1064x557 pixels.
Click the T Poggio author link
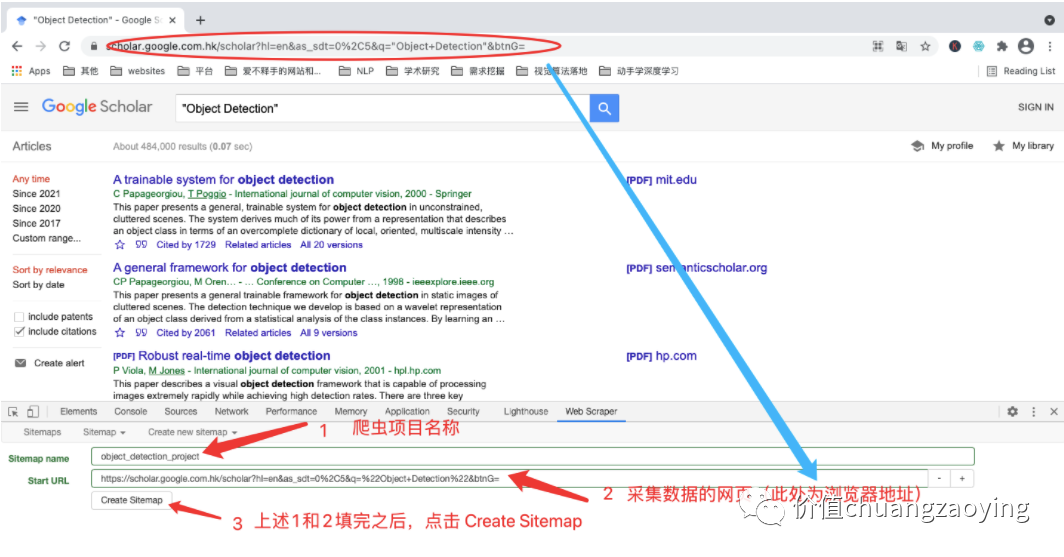pos(207,194)
